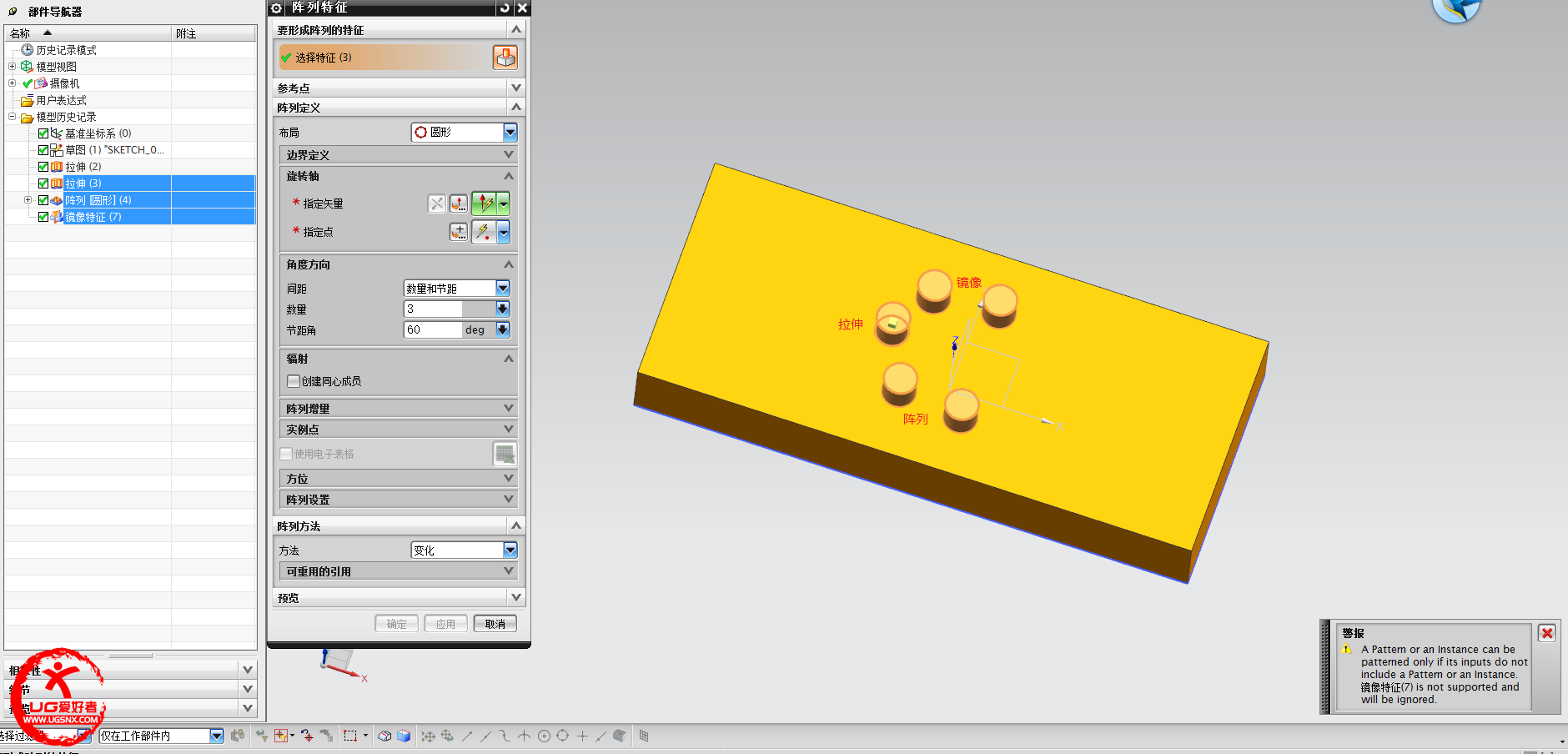Open the 间距 数量和节距 dropdown
The height and width of the screenshot is (754, 1568).
click(x=503, y=289)
